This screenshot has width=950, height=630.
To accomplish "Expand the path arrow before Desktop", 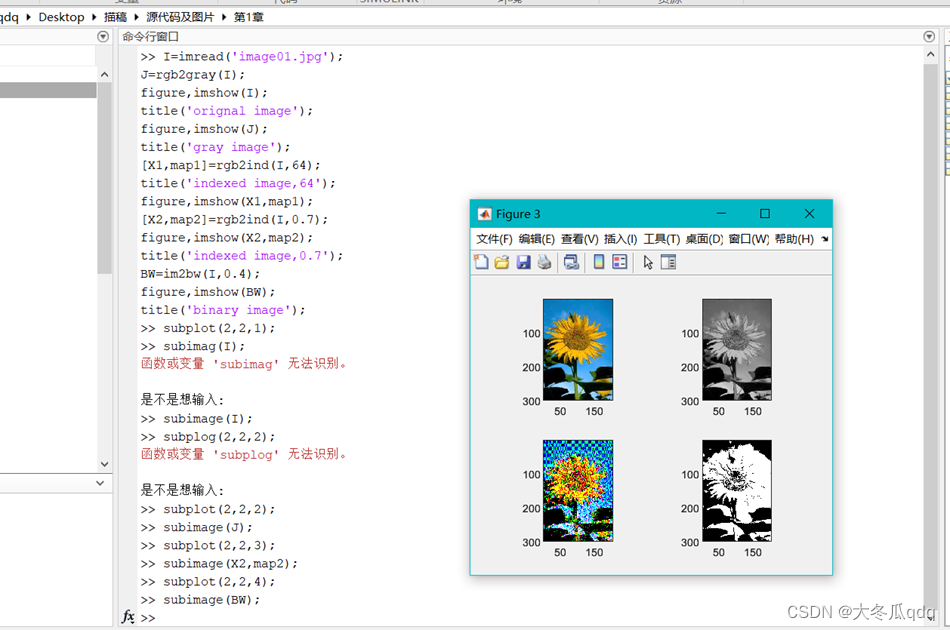I will tap(28, 17).
